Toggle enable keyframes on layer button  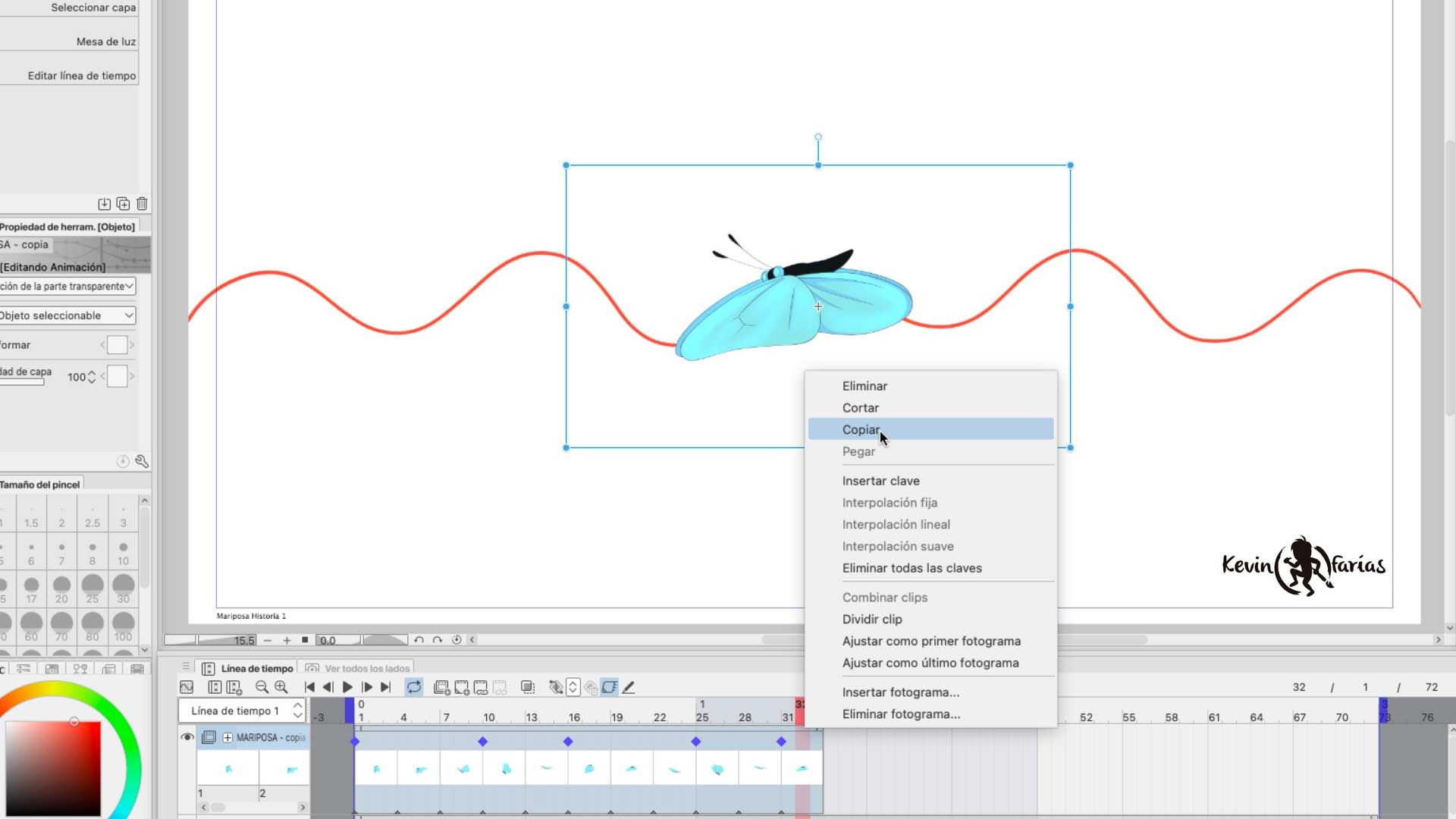(x=610, y=687)
